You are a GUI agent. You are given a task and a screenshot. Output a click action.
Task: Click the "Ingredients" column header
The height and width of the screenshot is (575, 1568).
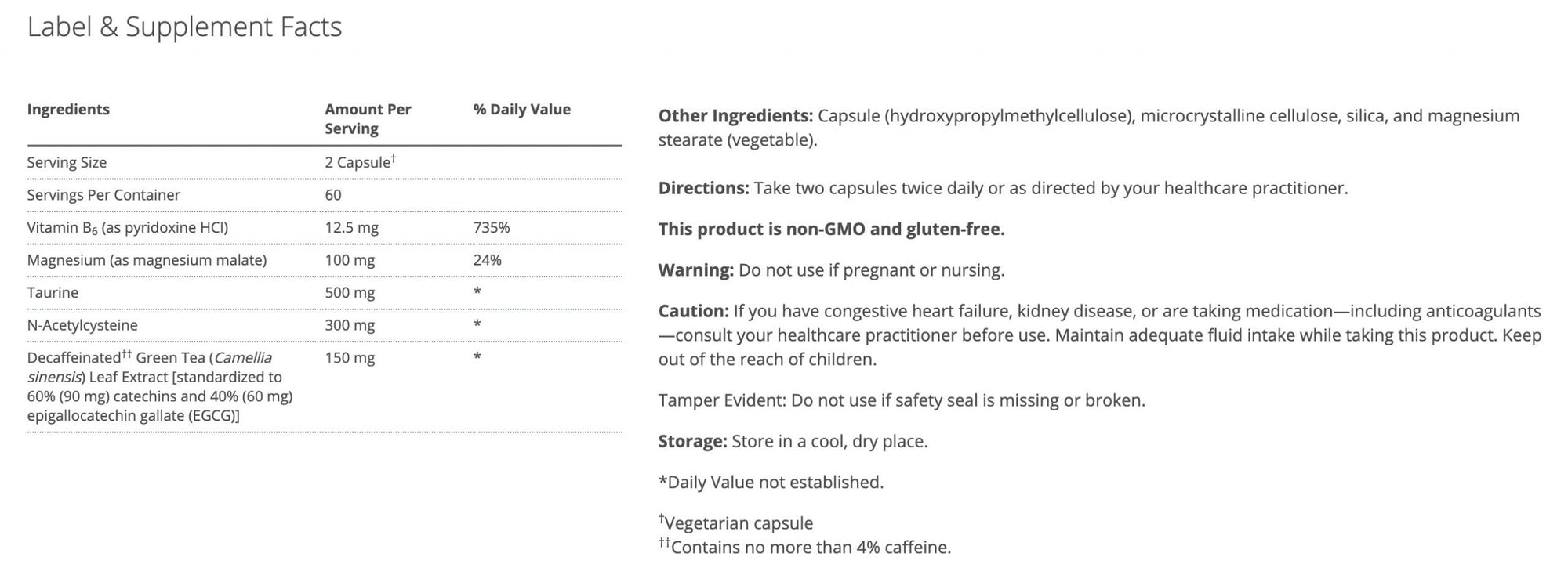tap(68, 110)
